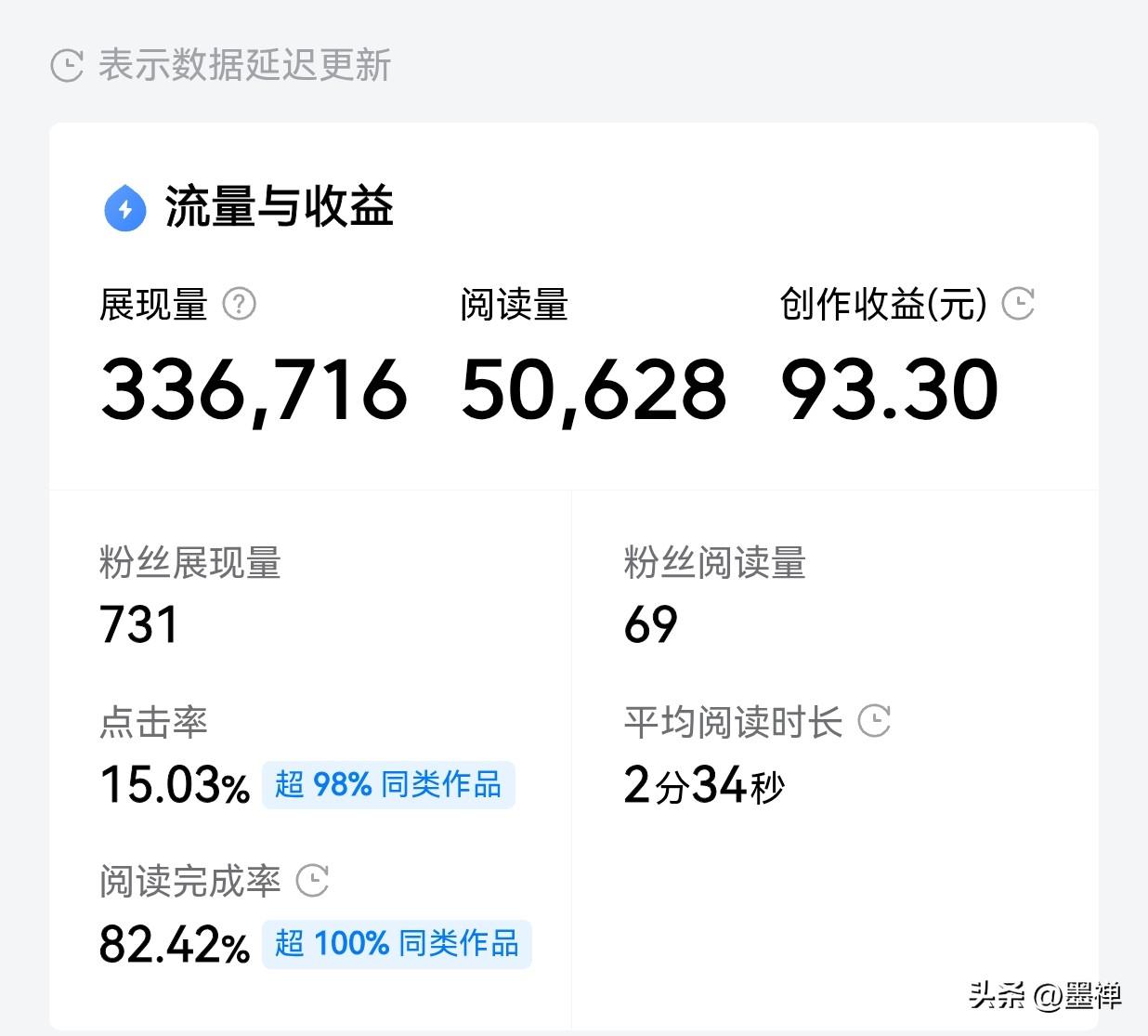Expand the 粉丝展现量 statistics section
This screenshot has height=1036, width=1148.
[190, 564]
